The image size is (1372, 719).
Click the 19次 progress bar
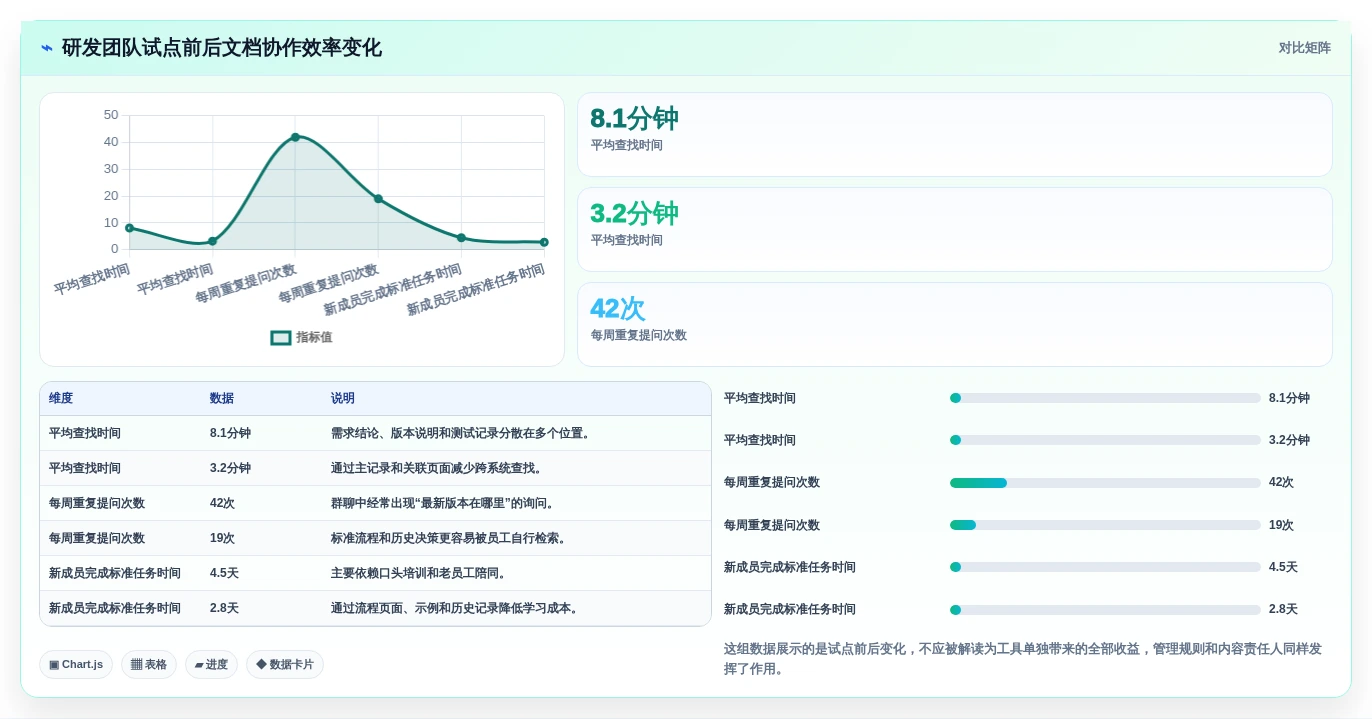coord(1105,525)
